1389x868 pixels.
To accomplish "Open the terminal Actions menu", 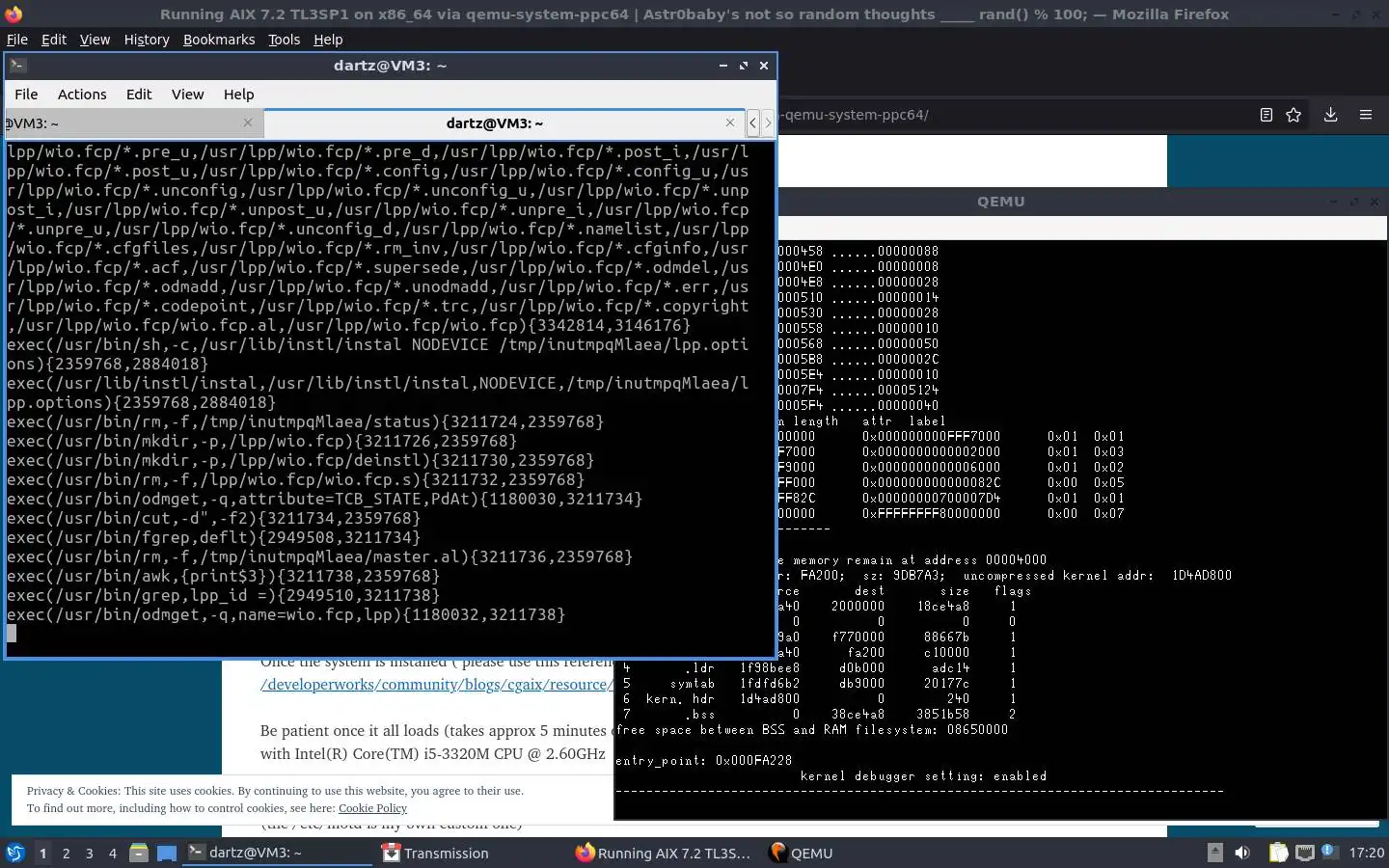I will (82, 95).
